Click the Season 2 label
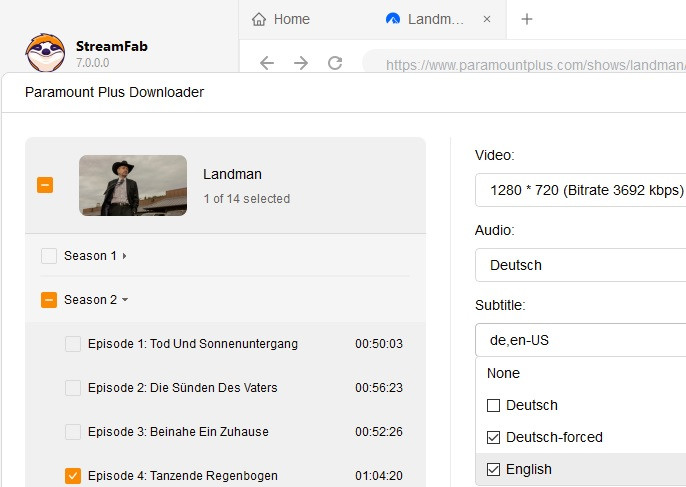This screenshot has height=487, width=686. tap(90, 300)
